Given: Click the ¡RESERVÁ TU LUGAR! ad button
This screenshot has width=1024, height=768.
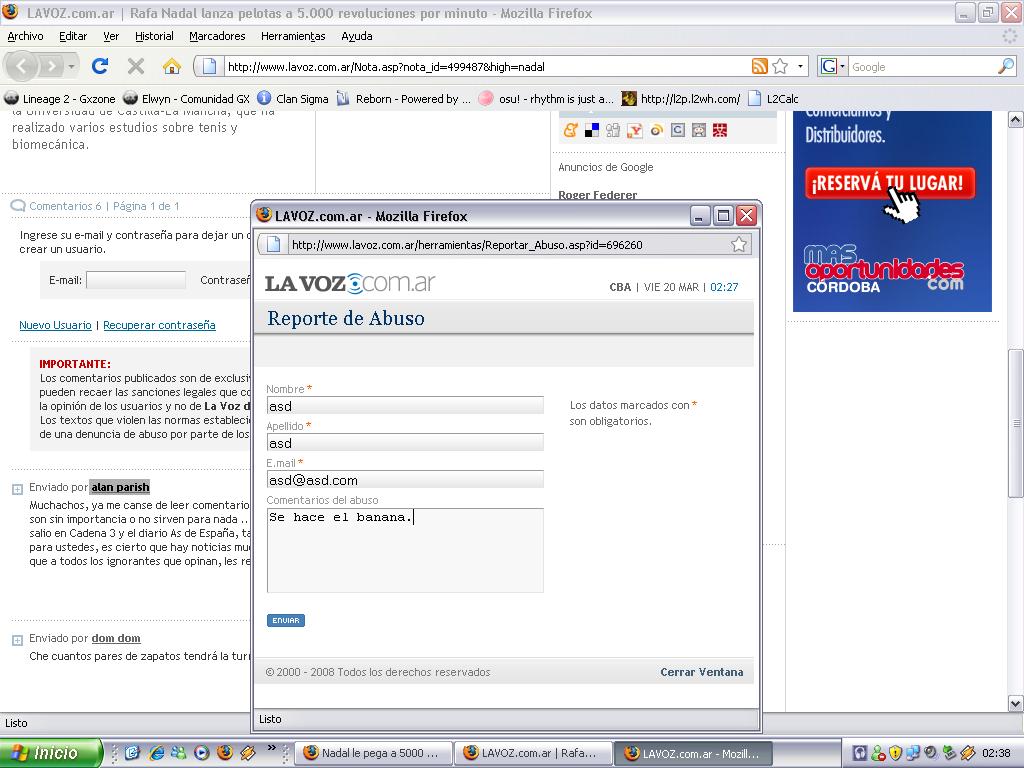Looking at the screenshot, I should click(890, 183).
